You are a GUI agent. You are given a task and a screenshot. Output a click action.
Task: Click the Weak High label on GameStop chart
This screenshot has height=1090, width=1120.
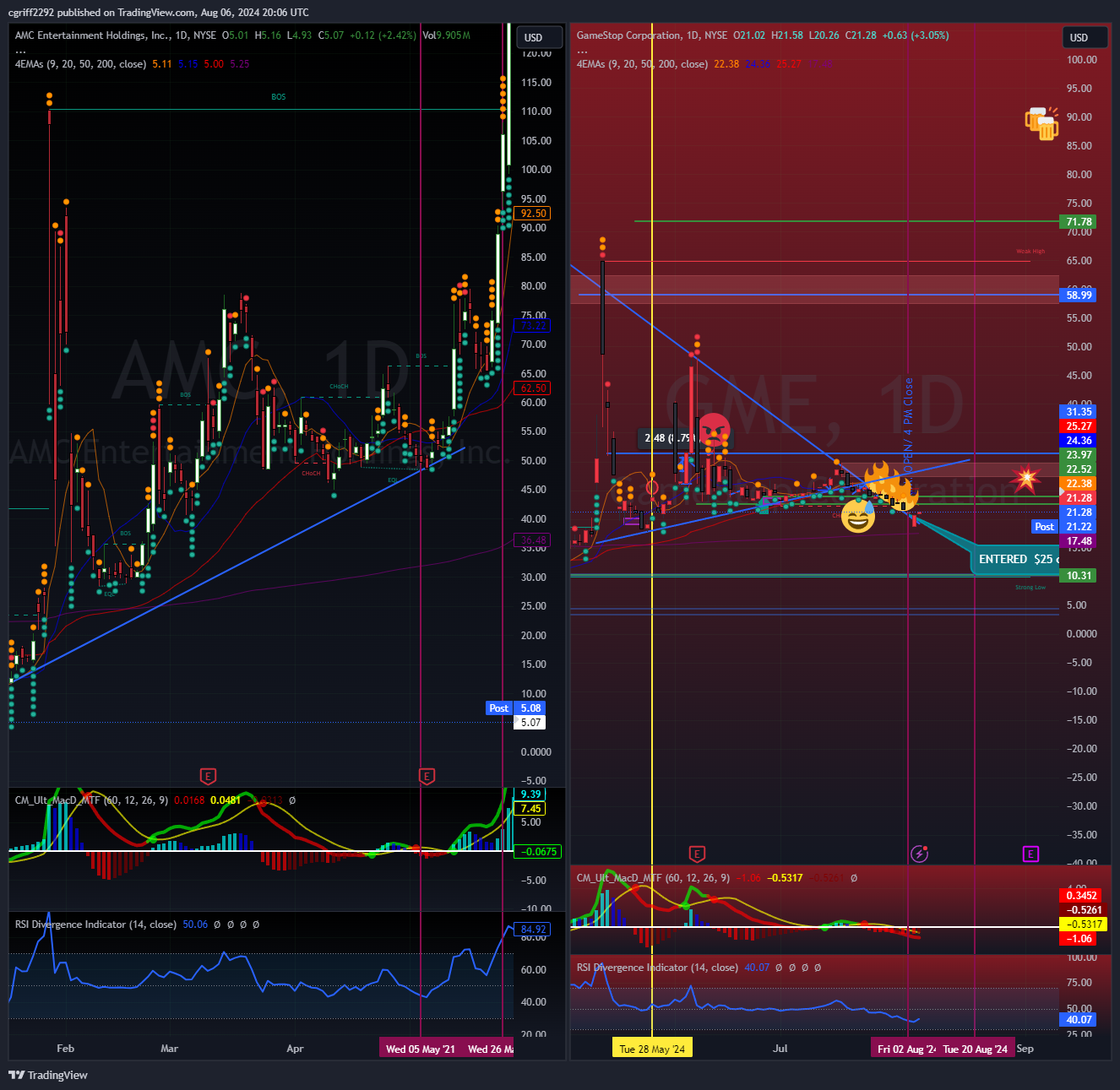click(1030, 252)
